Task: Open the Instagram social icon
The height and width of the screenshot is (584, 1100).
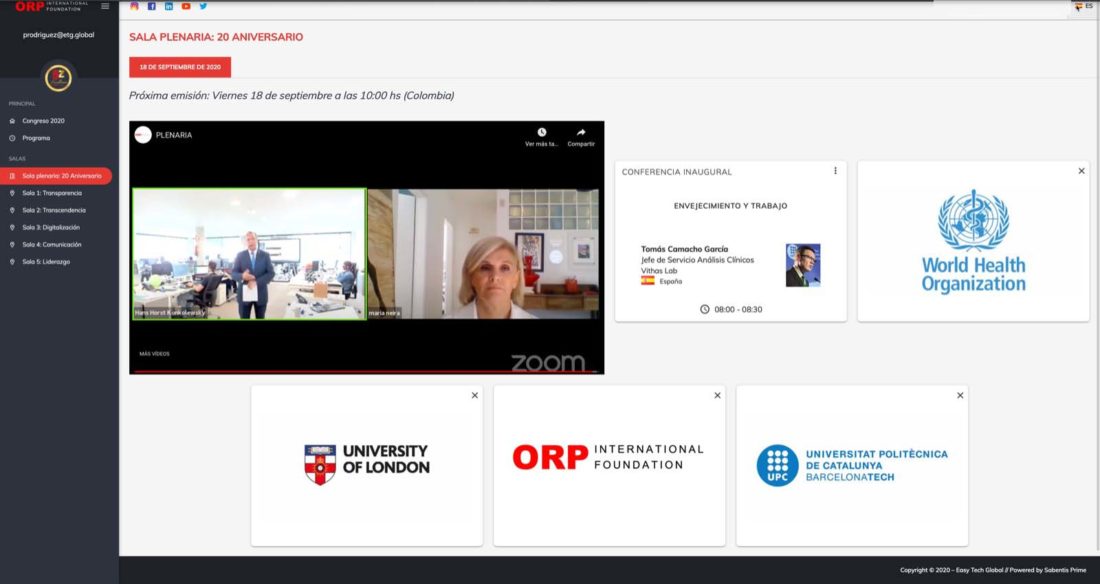Action: click(134, 6)
